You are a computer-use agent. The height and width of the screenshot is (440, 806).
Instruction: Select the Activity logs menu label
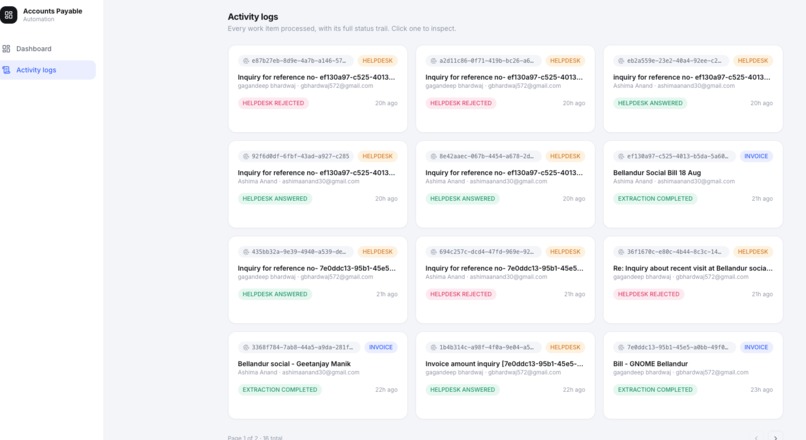(x=36, y=70)
